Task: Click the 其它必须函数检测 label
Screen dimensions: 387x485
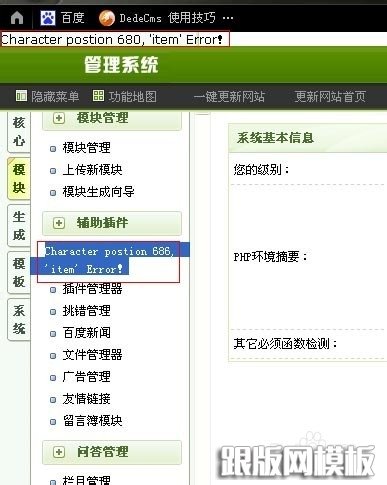Action: (285, 343)
